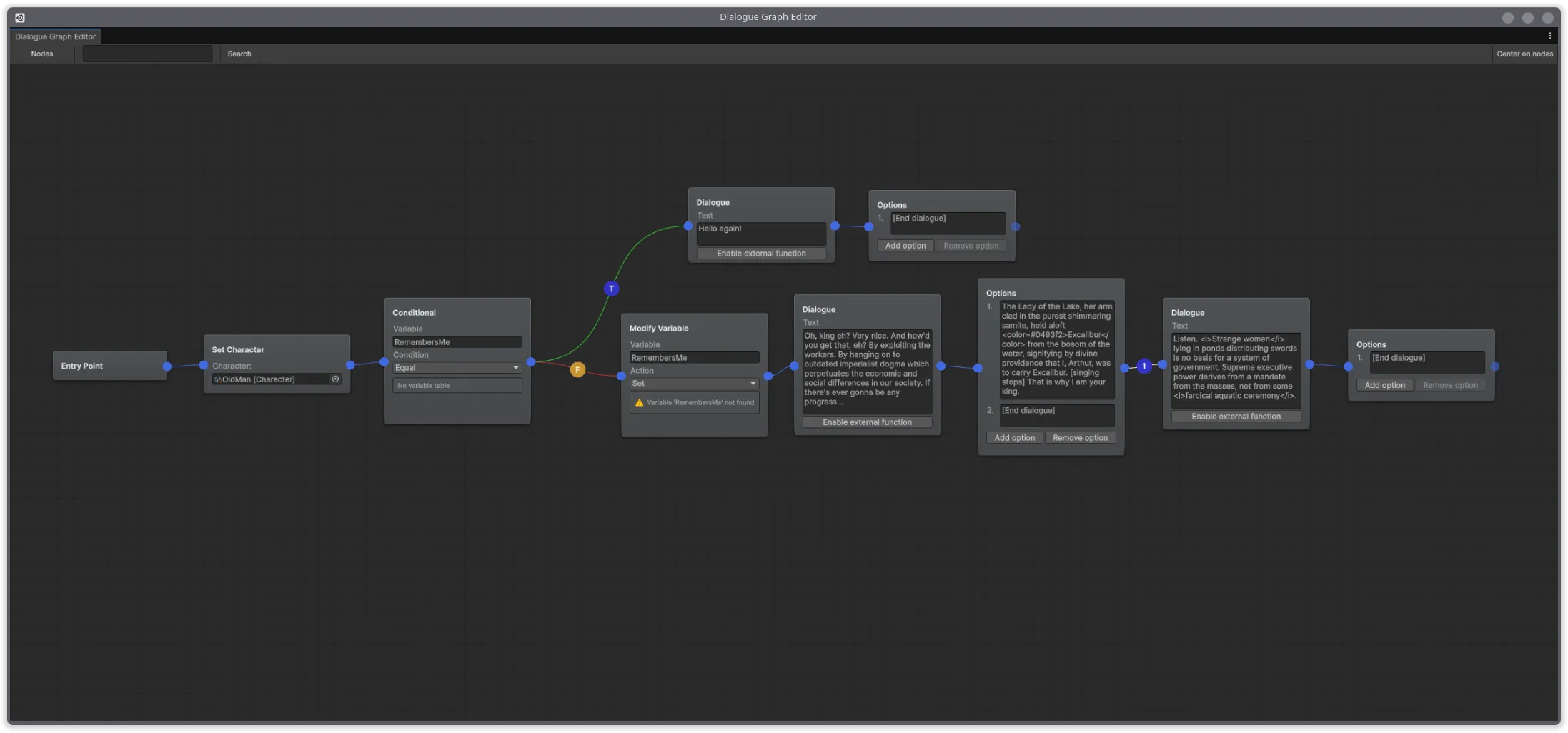This screenshot has width=1568, height=733.
Task: Click Remove option in Lady of the Lake Options
Action: 1080,438
